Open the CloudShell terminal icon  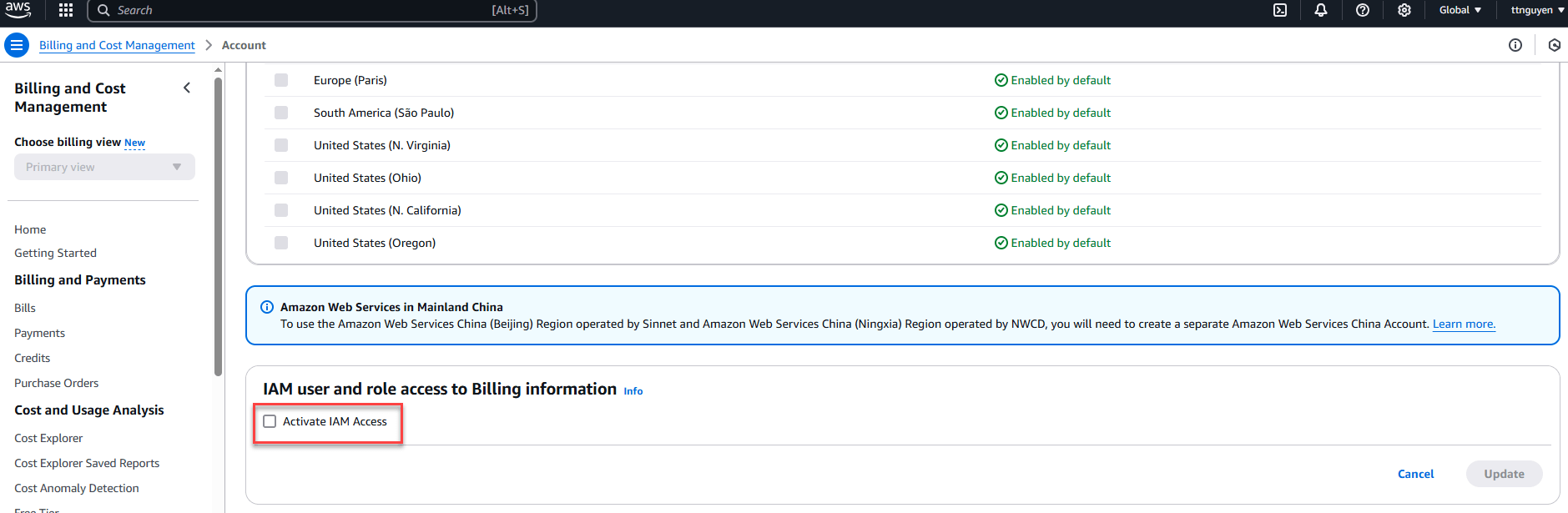[x=1280, y=10]
